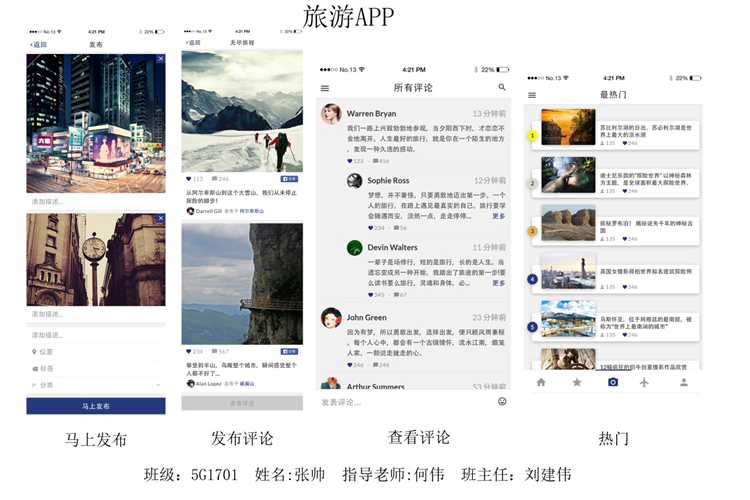Open the first ranked sunset lake thumbnail

pos(568,129)
